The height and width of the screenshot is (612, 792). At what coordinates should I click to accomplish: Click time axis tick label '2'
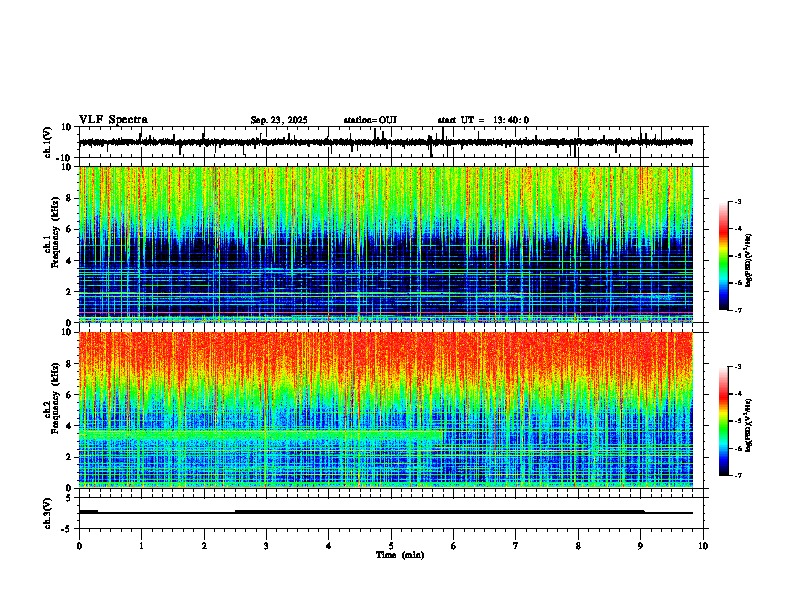204,546
